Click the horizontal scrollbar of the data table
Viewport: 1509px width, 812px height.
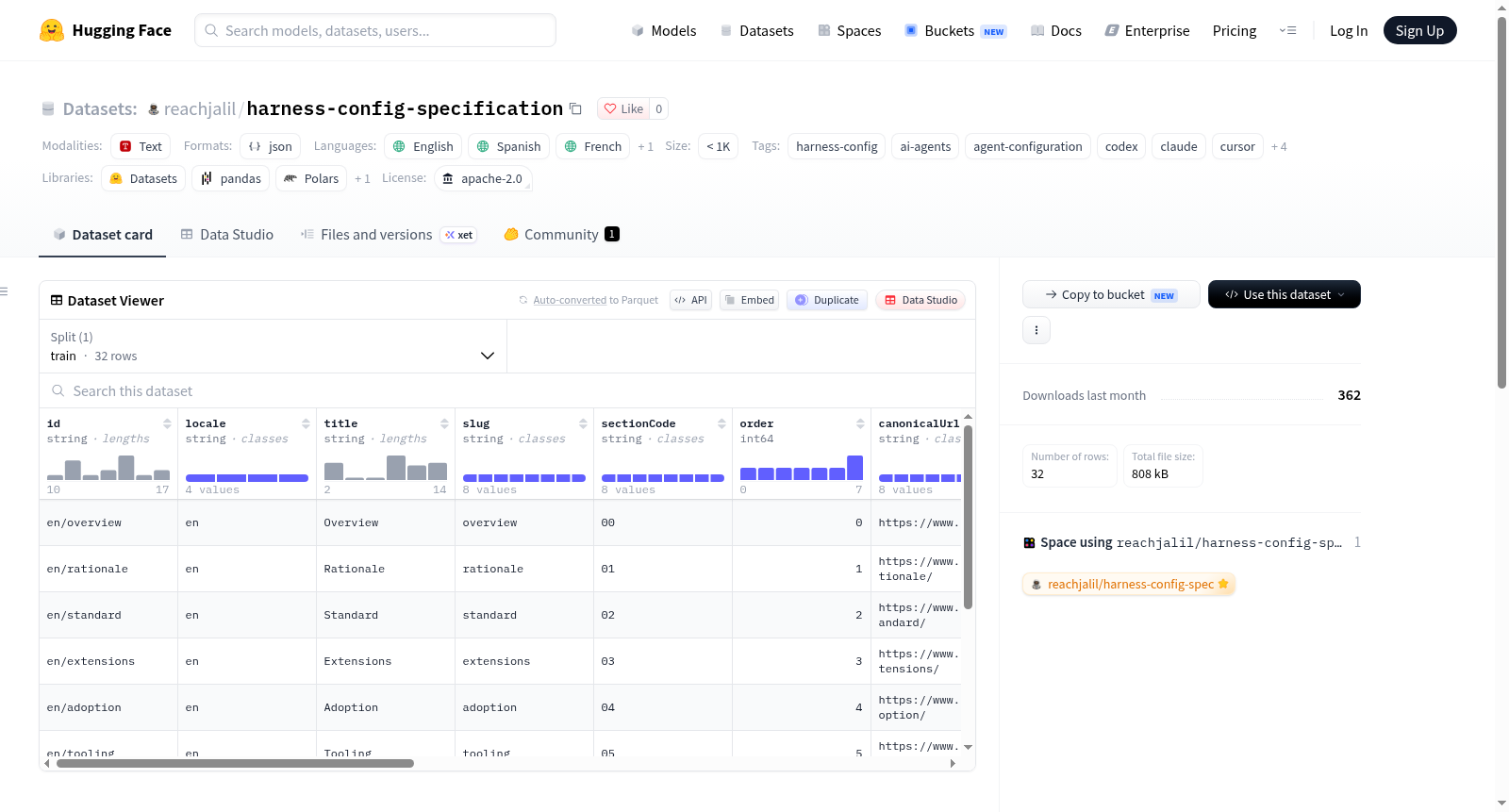pyautogui.click(x=235, y=763)
